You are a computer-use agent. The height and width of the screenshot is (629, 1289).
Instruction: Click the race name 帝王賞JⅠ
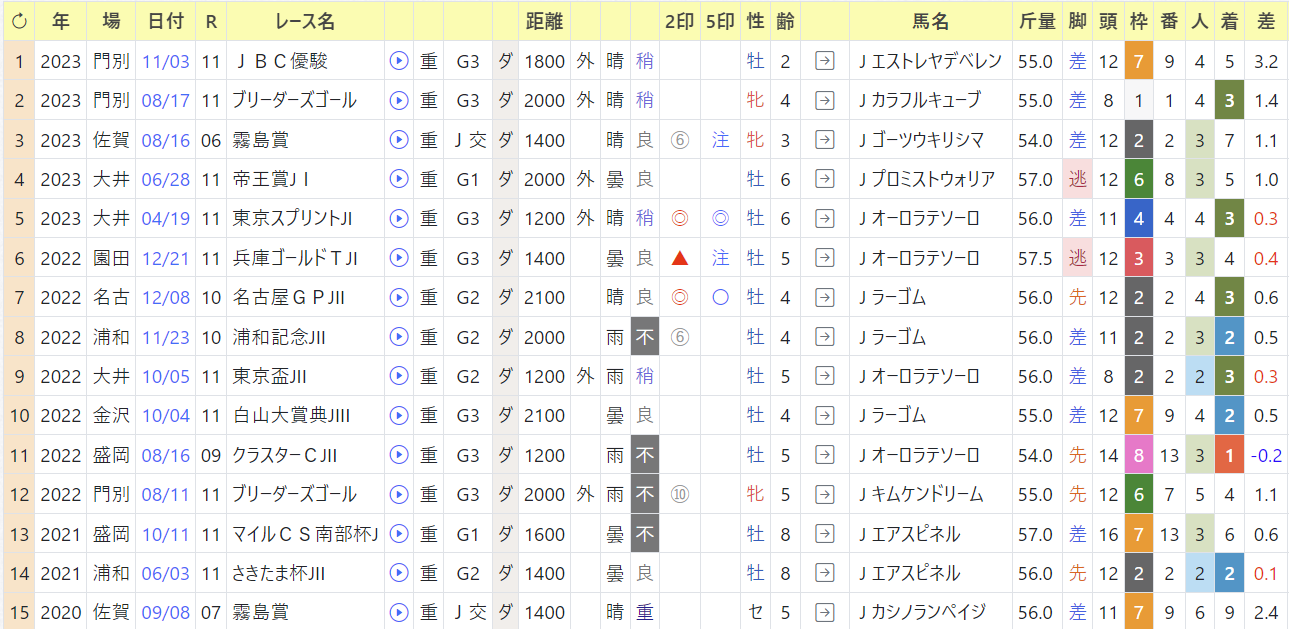(x=270, y=179)
